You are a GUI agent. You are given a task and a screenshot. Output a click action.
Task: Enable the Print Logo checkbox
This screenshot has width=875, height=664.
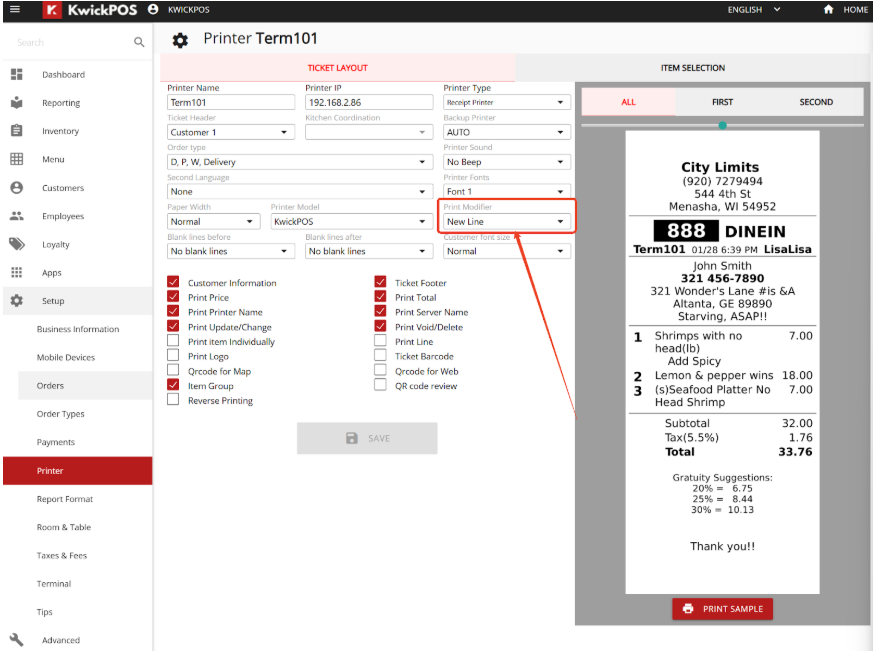coord(173,355)
